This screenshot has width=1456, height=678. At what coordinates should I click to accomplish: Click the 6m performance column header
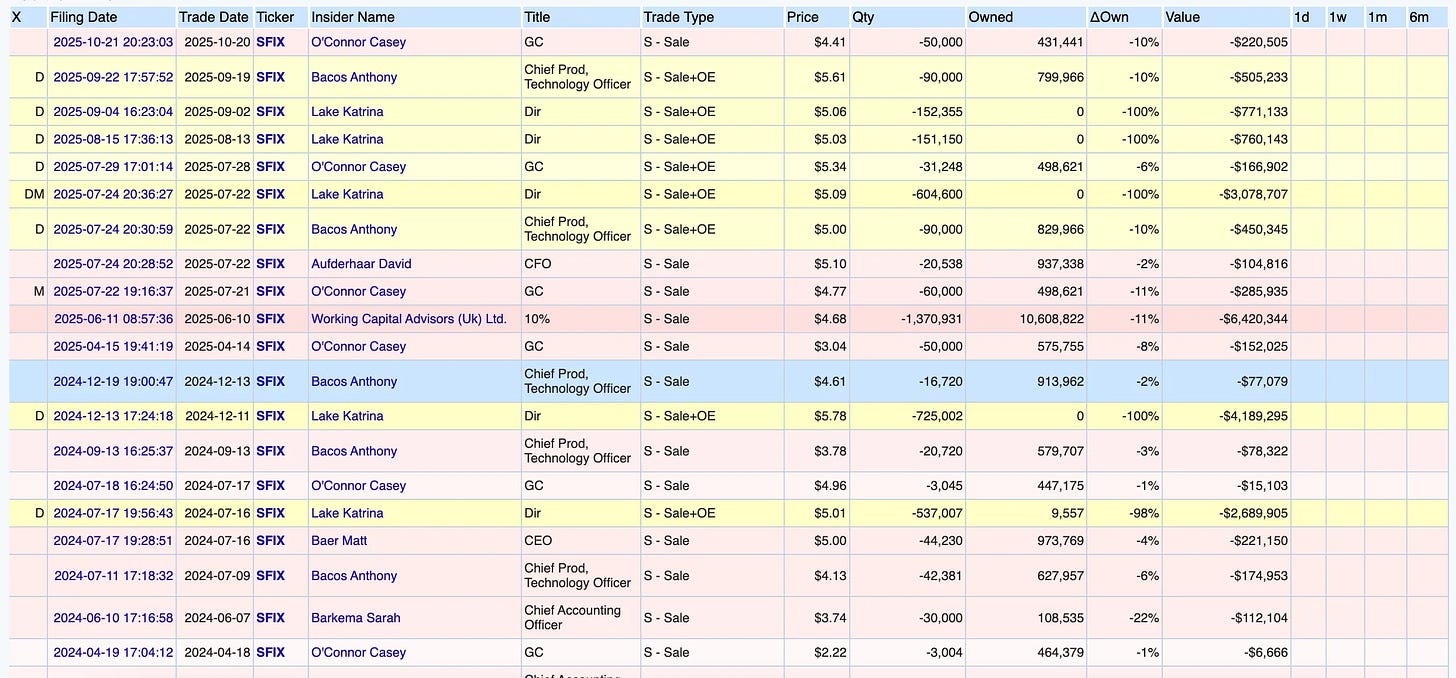pyautogui.click(x=1419, y=17)
